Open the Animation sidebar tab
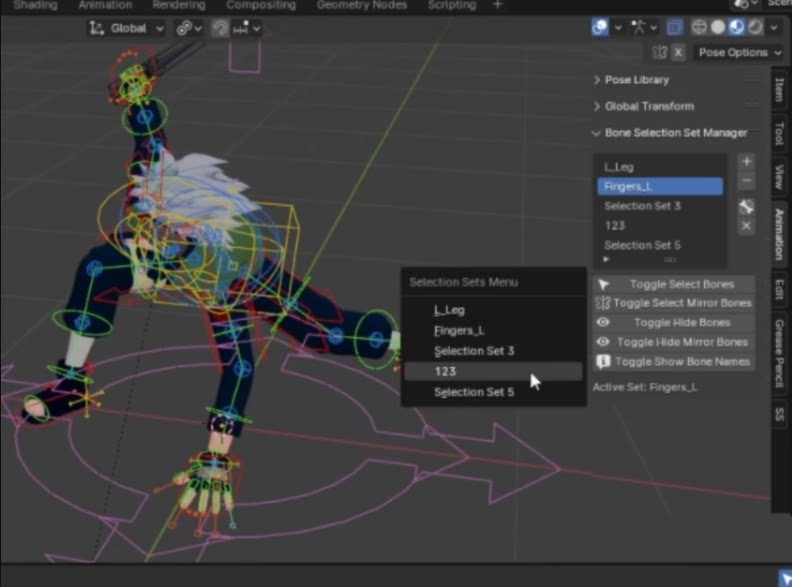 tap(780, 234)
